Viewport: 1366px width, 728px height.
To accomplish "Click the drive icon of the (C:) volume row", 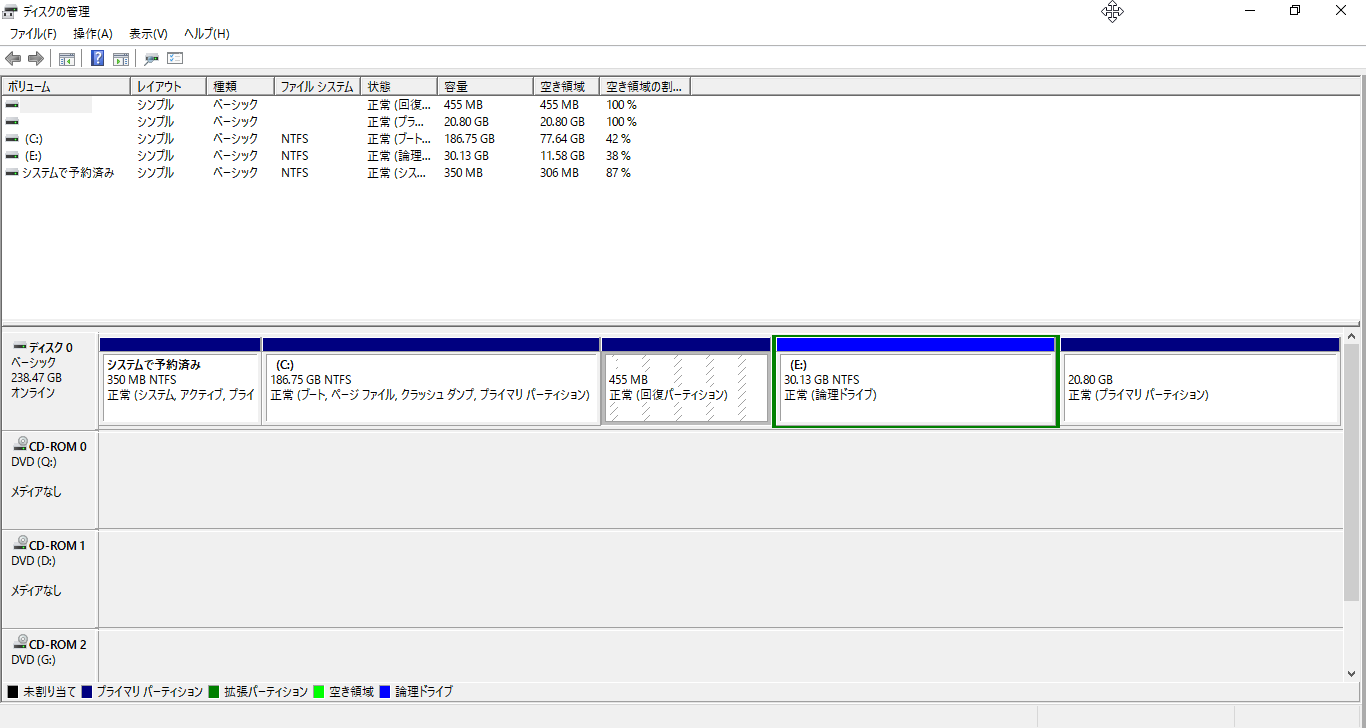I will [x=12, y=139].
